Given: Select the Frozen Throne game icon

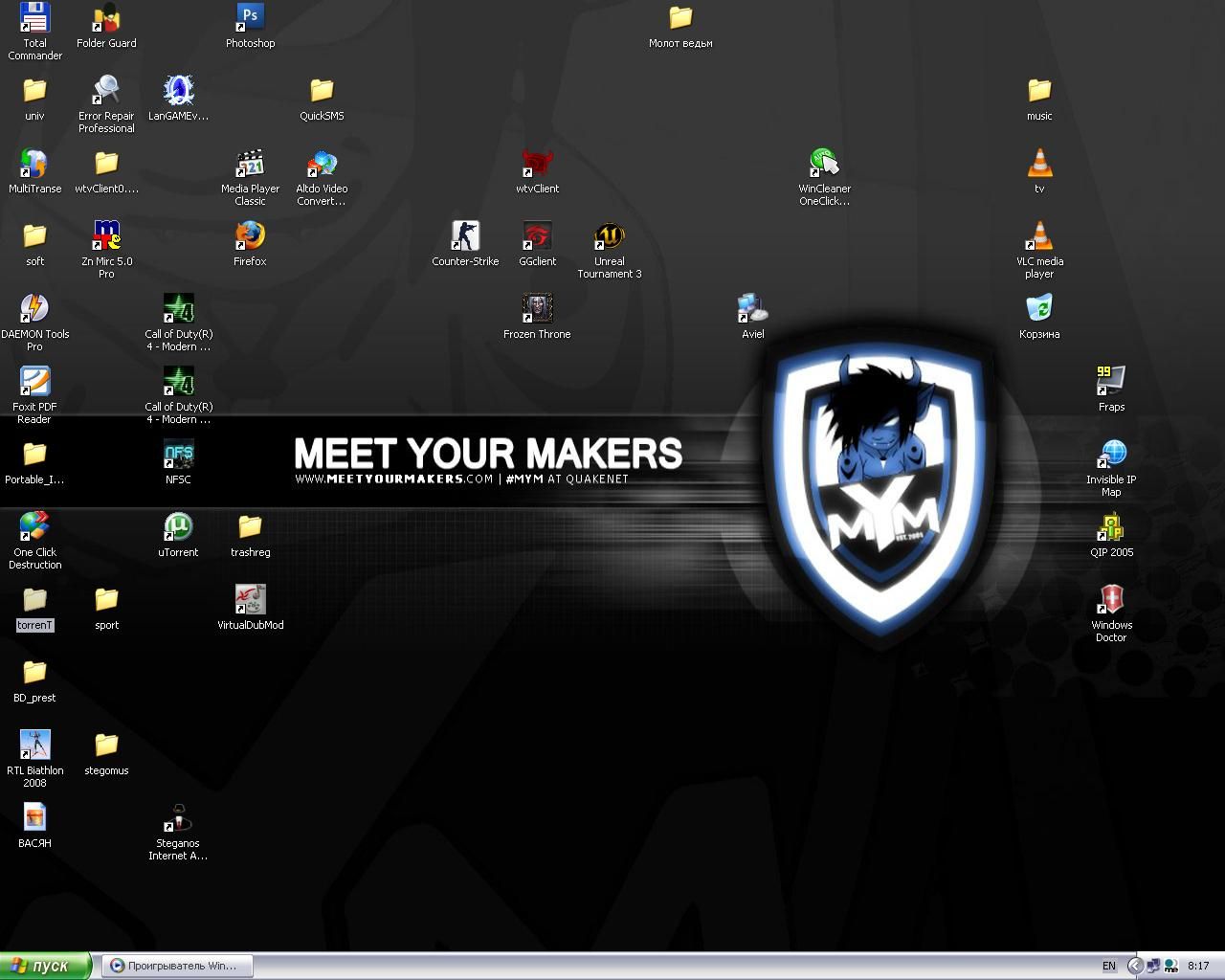Looking at the screenshot, I should coord(537,308).
